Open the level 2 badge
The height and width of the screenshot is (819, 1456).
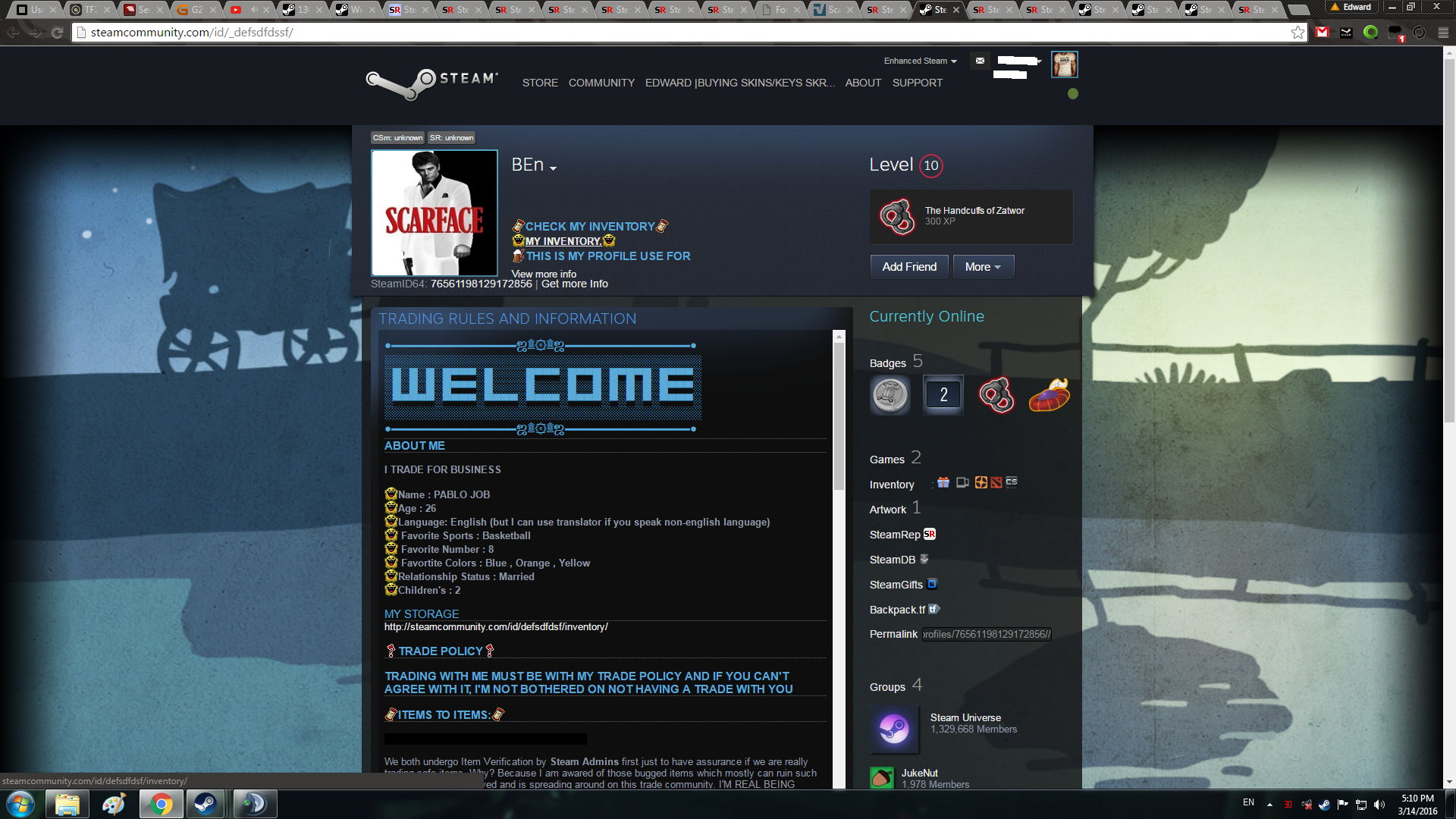click(x=943, y=395)
